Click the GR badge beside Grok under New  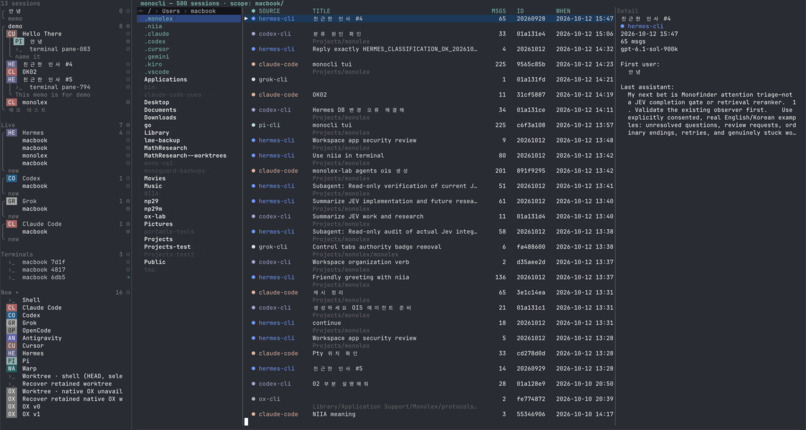pyautogui.click(x=11, y=323)
